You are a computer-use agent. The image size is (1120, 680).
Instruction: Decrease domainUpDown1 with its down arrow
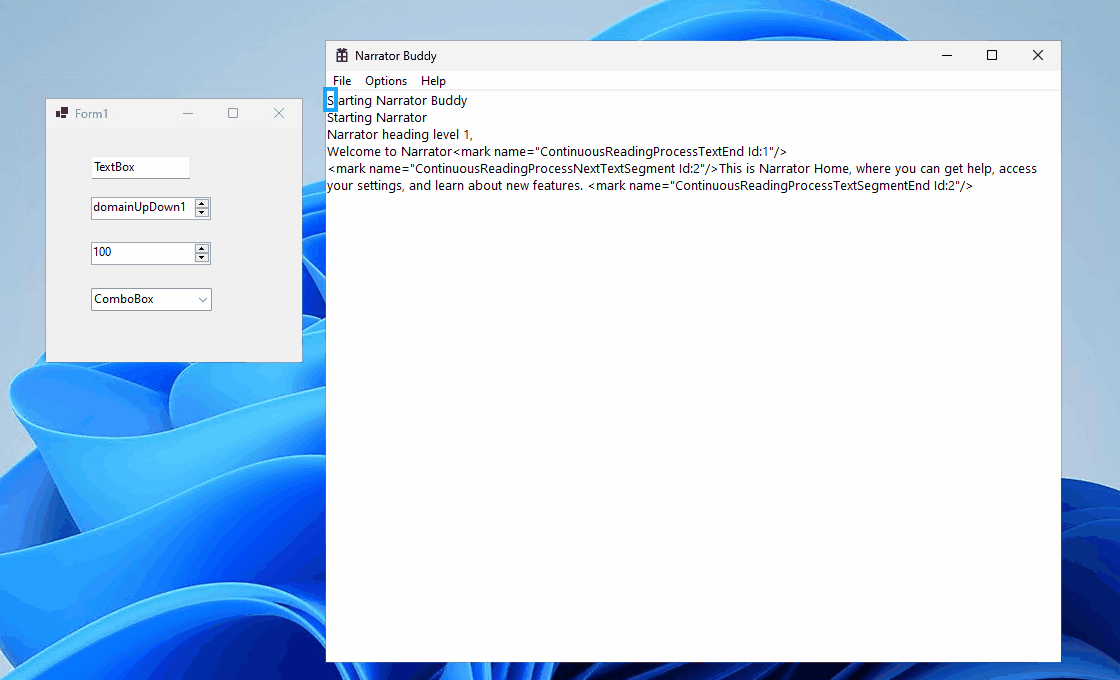[x=202, y=212]
